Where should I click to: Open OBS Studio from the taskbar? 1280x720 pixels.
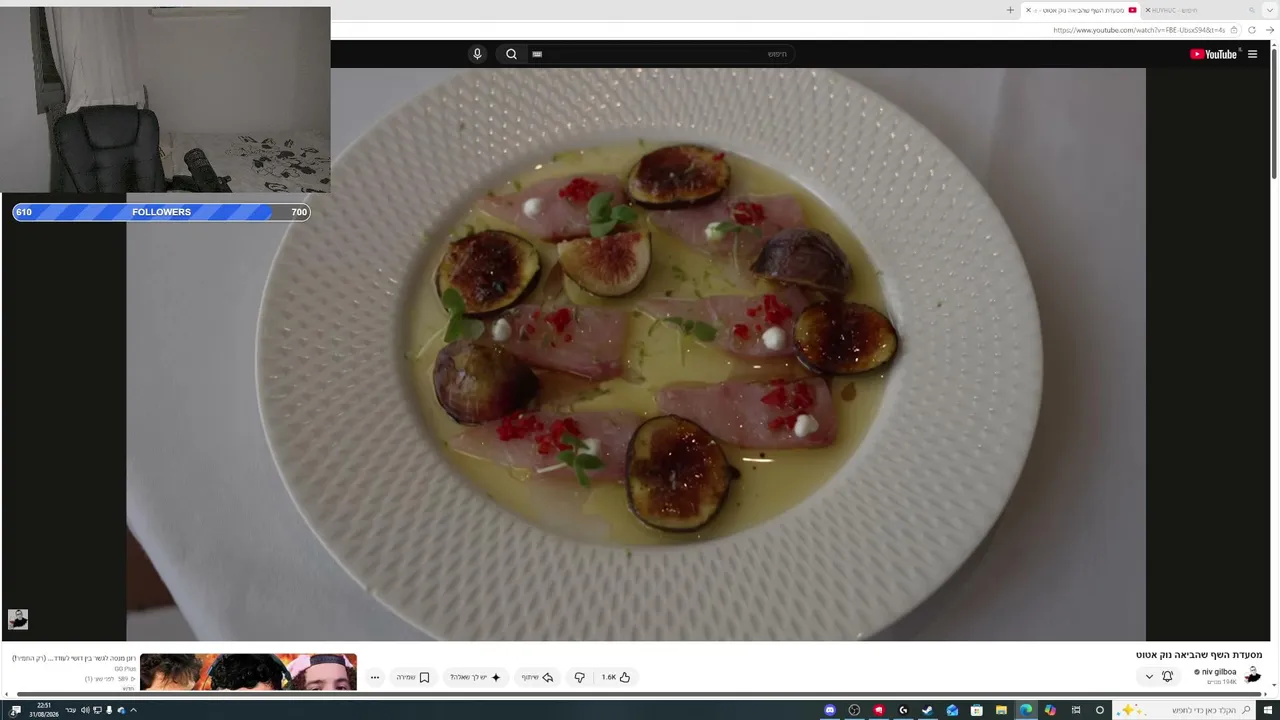pos(854,710)
